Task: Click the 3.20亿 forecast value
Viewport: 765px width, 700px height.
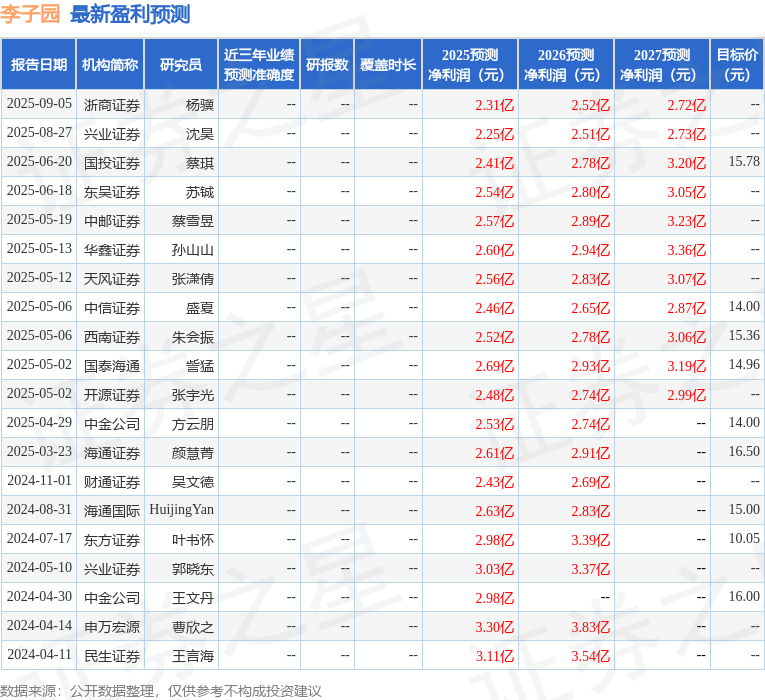Action: [x=686, y=163]
